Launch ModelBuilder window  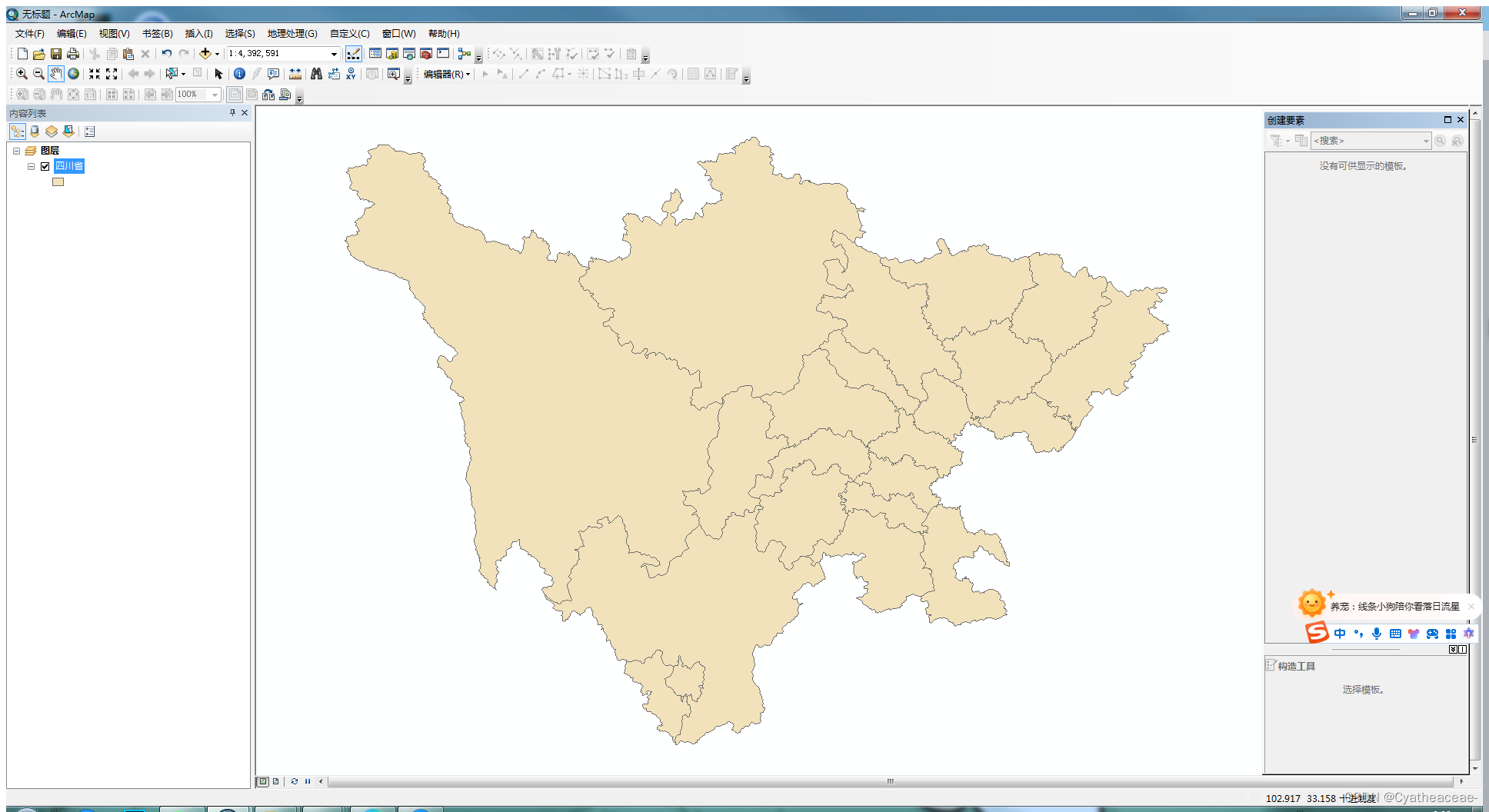[464, 54]
